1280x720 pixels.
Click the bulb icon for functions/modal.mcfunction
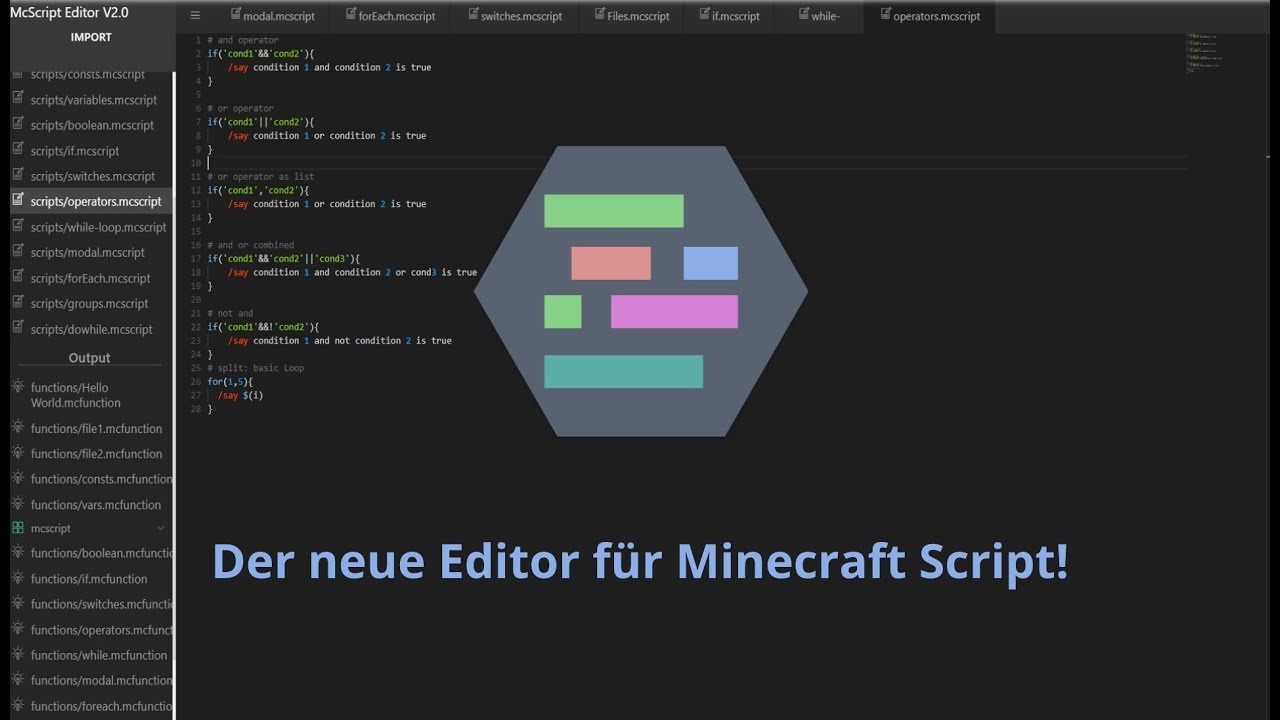point(17,679)
